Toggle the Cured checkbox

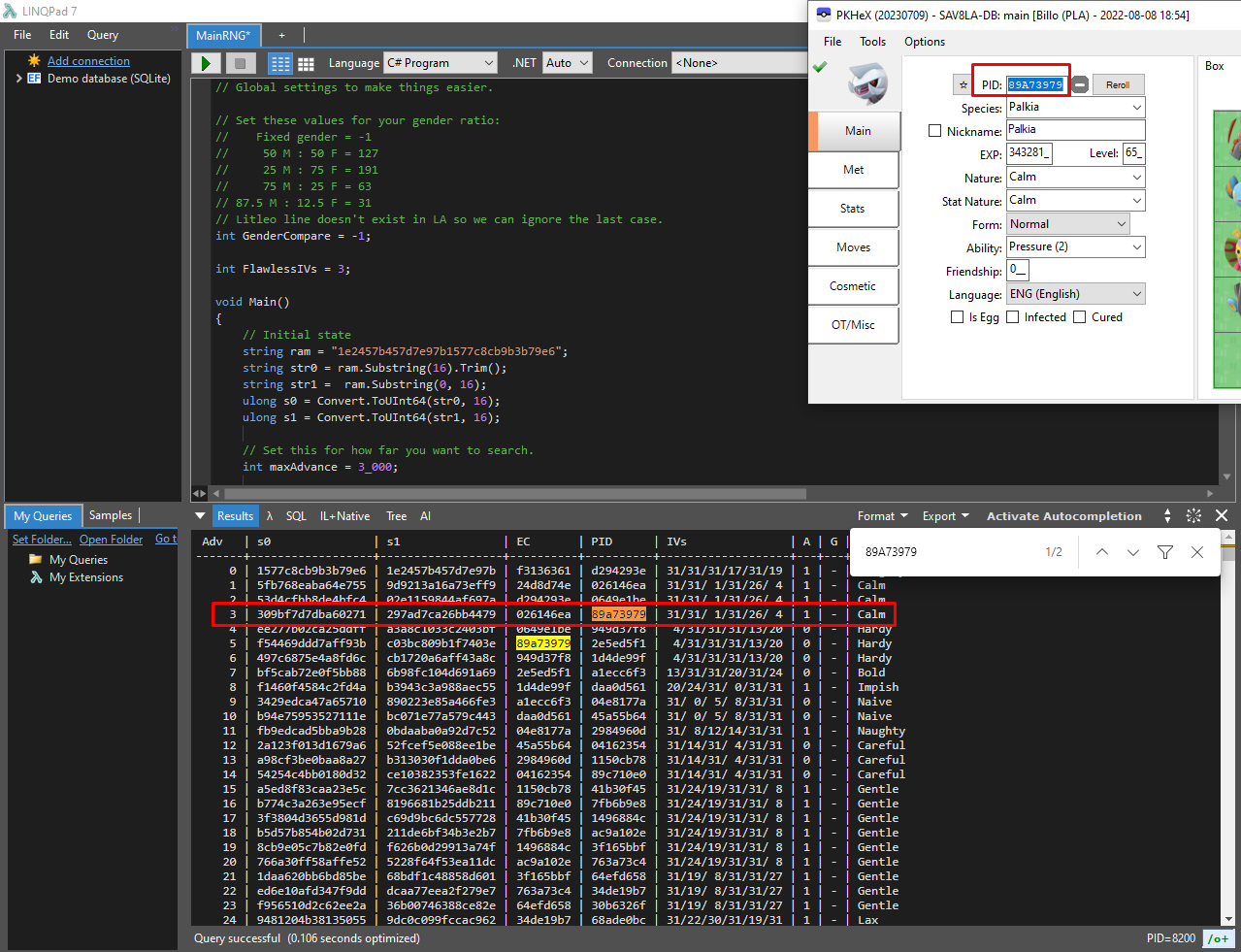click(1080, 317)
